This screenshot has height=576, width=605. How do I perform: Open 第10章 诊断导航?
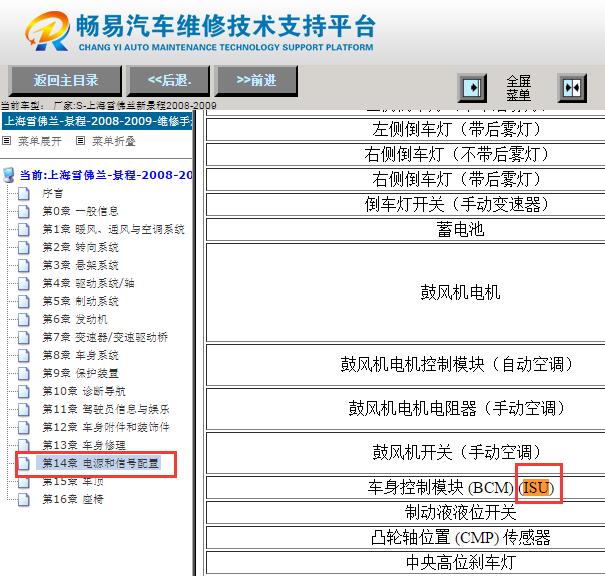pyautogui.click(x=84, y=391)
